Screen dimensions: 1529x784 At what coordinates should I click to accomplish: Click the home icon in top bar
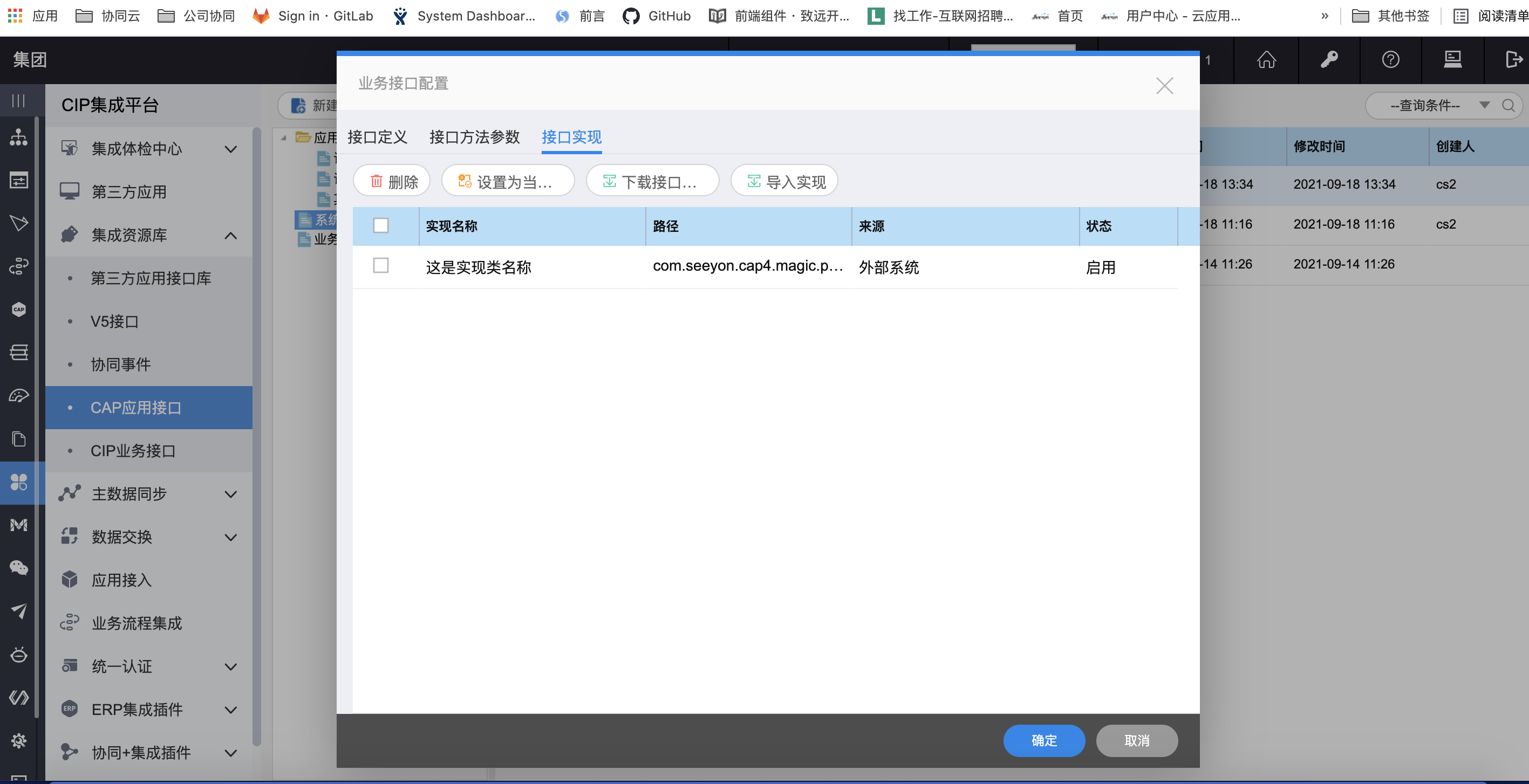coord(1266,59)
